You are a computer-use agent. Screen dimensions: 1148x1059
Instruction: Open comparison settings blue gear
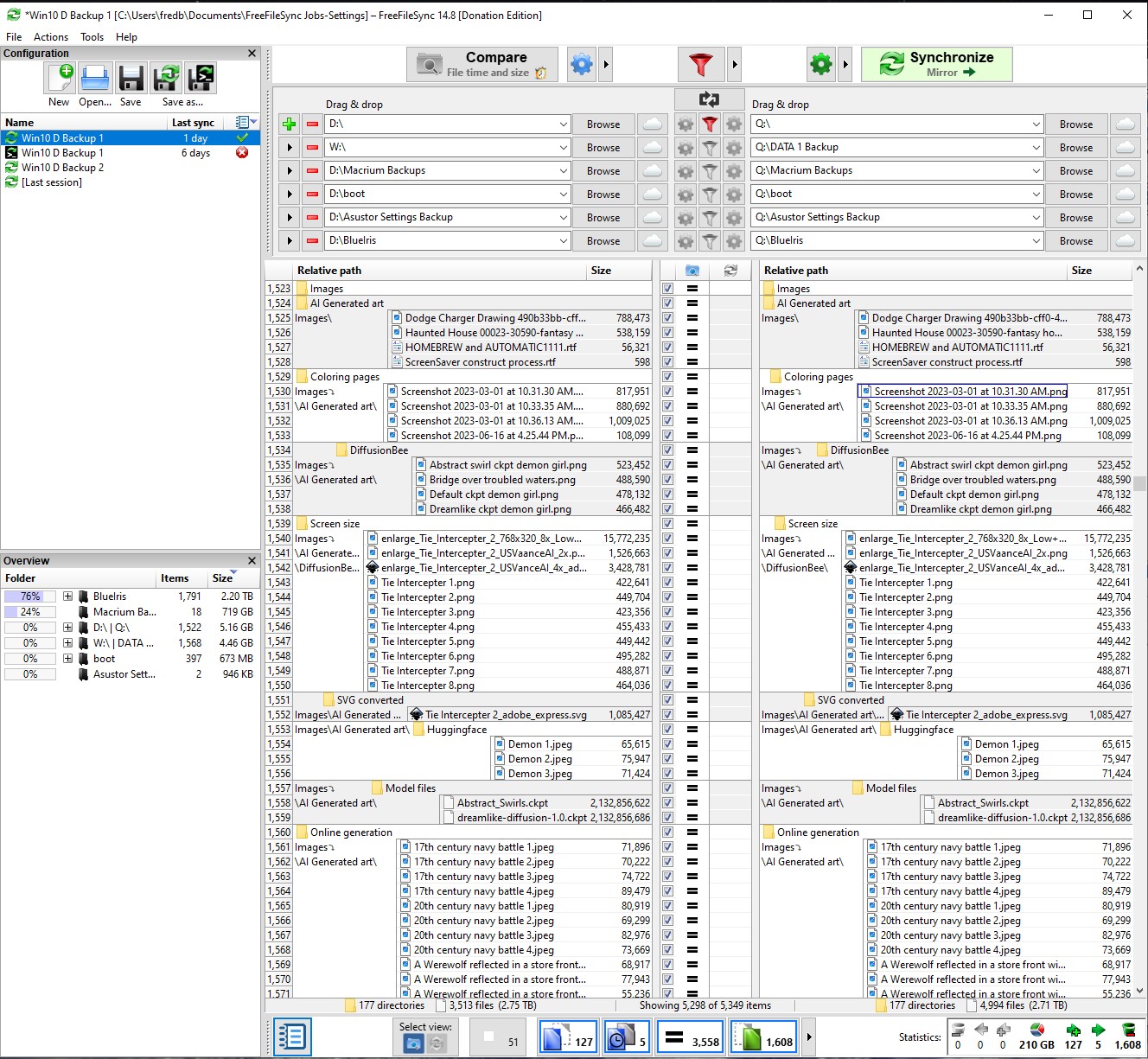point(582,64)
